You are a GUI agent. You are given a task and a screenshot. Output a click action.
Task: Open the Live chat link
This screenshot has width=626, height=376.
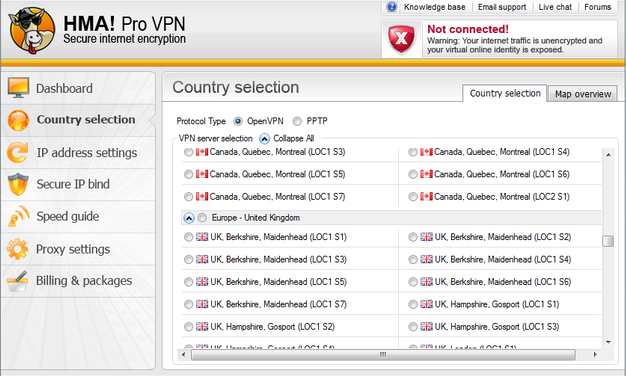tap(555, 7)
